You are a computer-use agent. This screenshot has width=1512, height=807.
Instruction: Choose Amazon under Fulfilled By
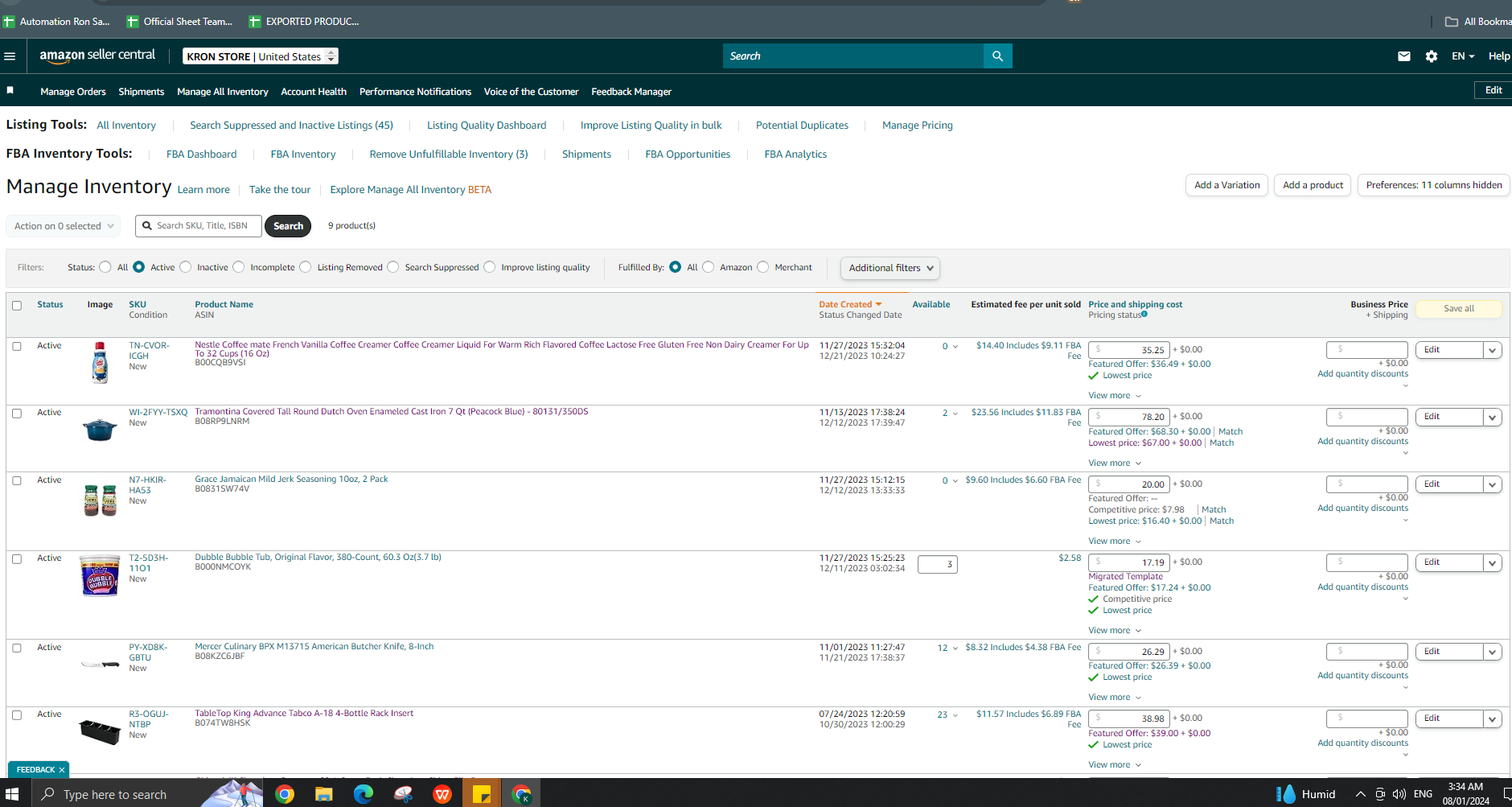[709, 267]
